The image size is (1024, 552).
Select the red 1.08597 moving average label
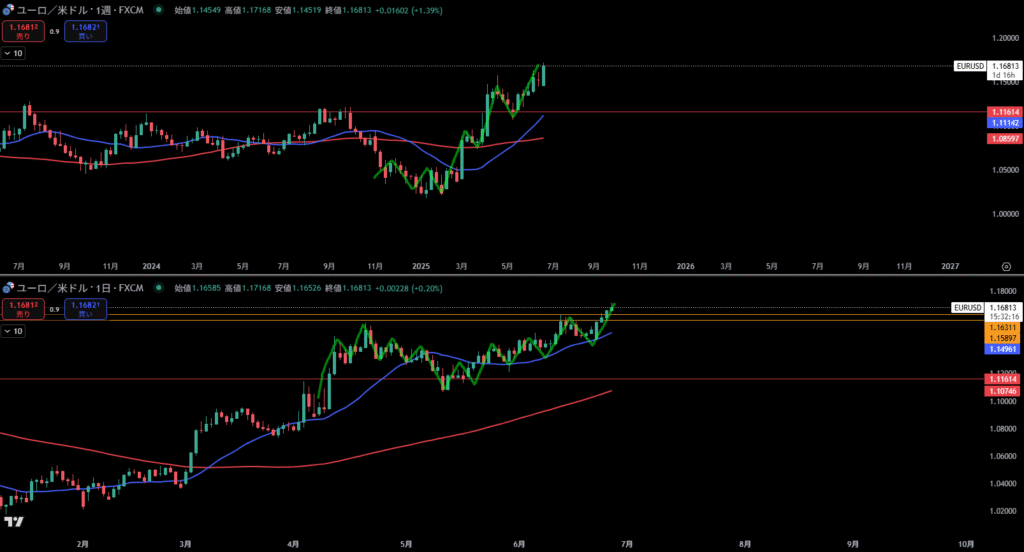click(x=1004, y=138)
